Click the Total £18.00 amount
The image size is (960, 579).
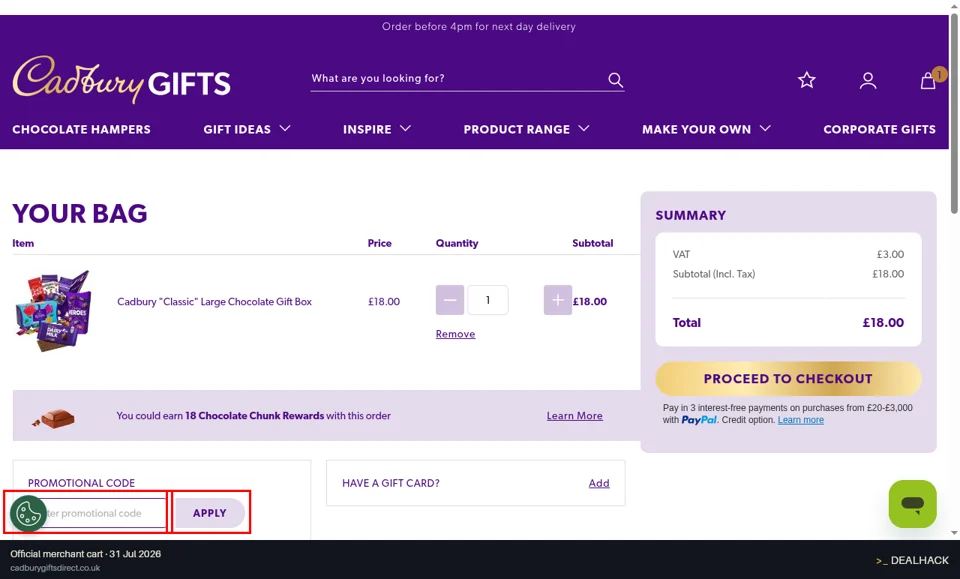[883, 323]
